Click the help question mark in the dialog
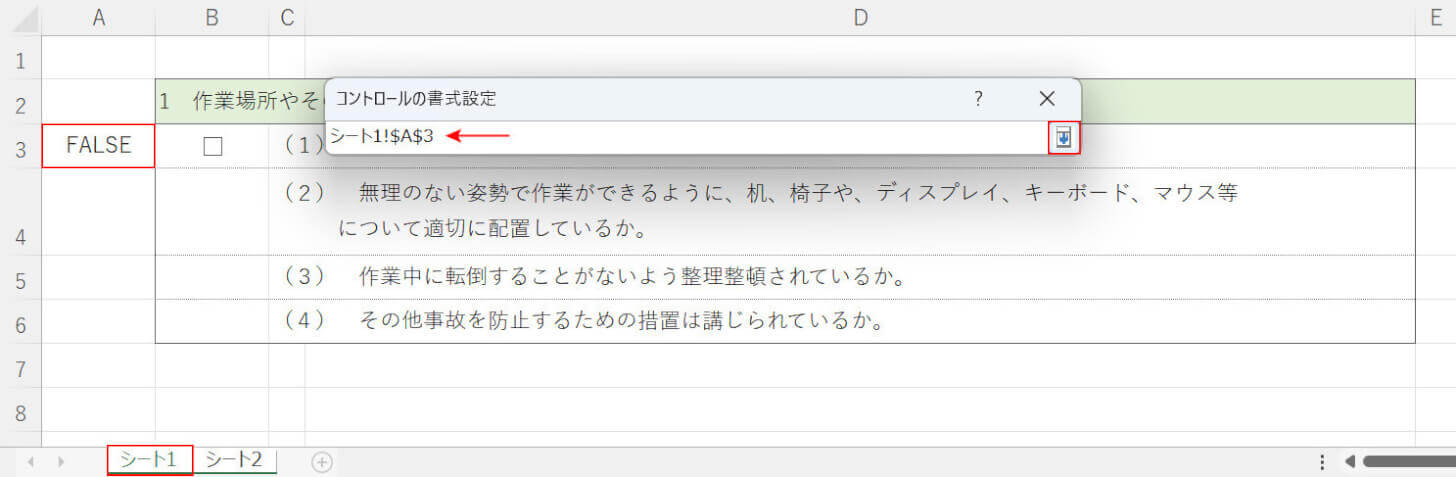 [x=978, y=98]
